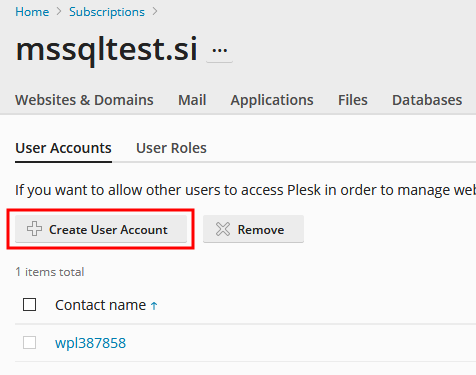Screen dimensions: 476x375
Task: Click the plus icon on Create User Account
Action: [x=34, y=229]
